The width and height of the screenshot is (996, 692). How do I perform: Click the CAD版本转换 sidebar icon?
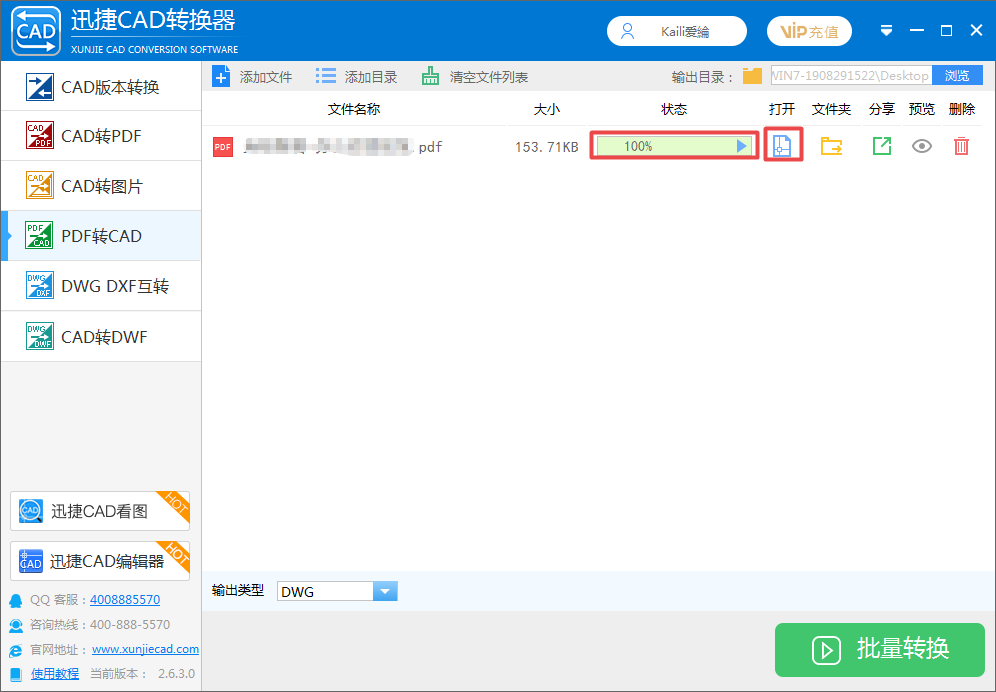(x=39, y=86)
